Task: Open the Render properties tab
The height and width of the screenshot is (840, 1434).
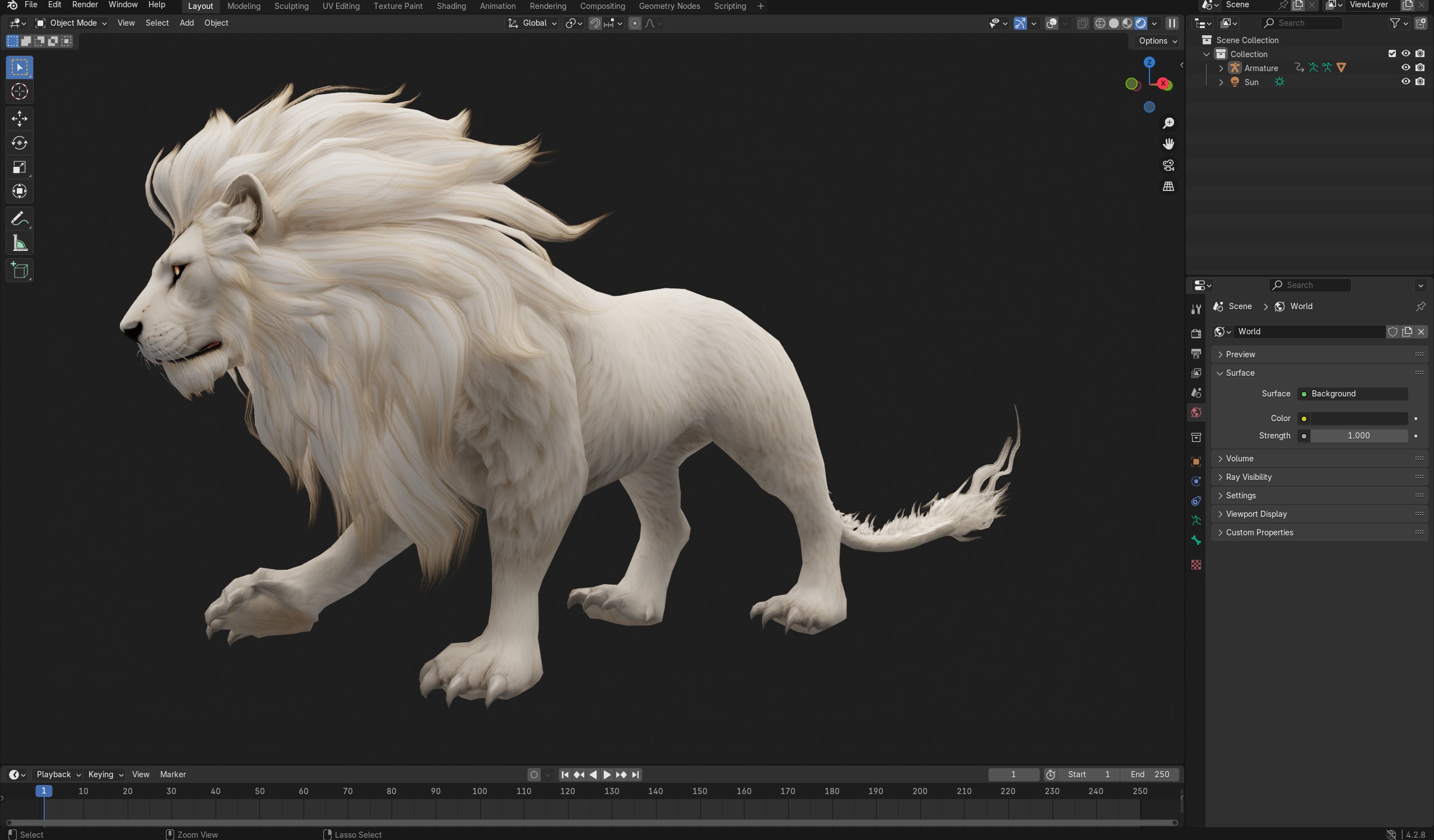Action: tap(1196, 334)
